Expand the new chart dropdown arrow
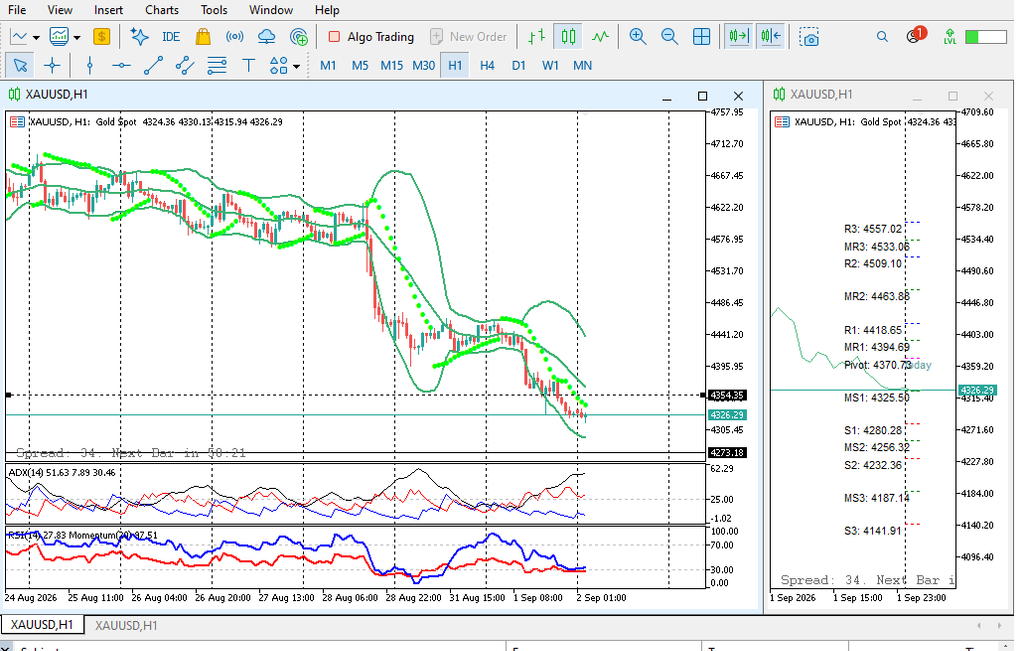The height and width of the screenshot is (651, 1024). [36, 38]
